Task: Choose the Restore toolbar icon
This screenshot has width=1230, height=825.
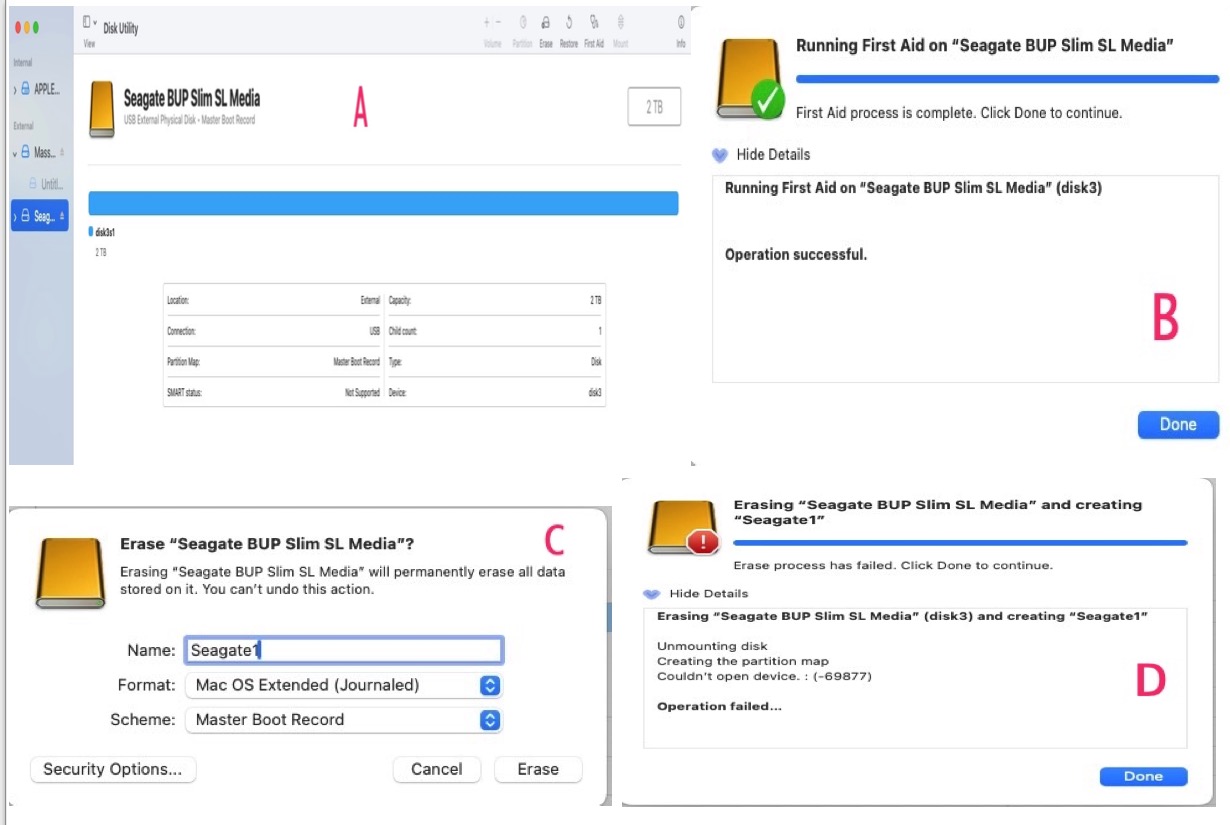Action: (x=569, y=22)
